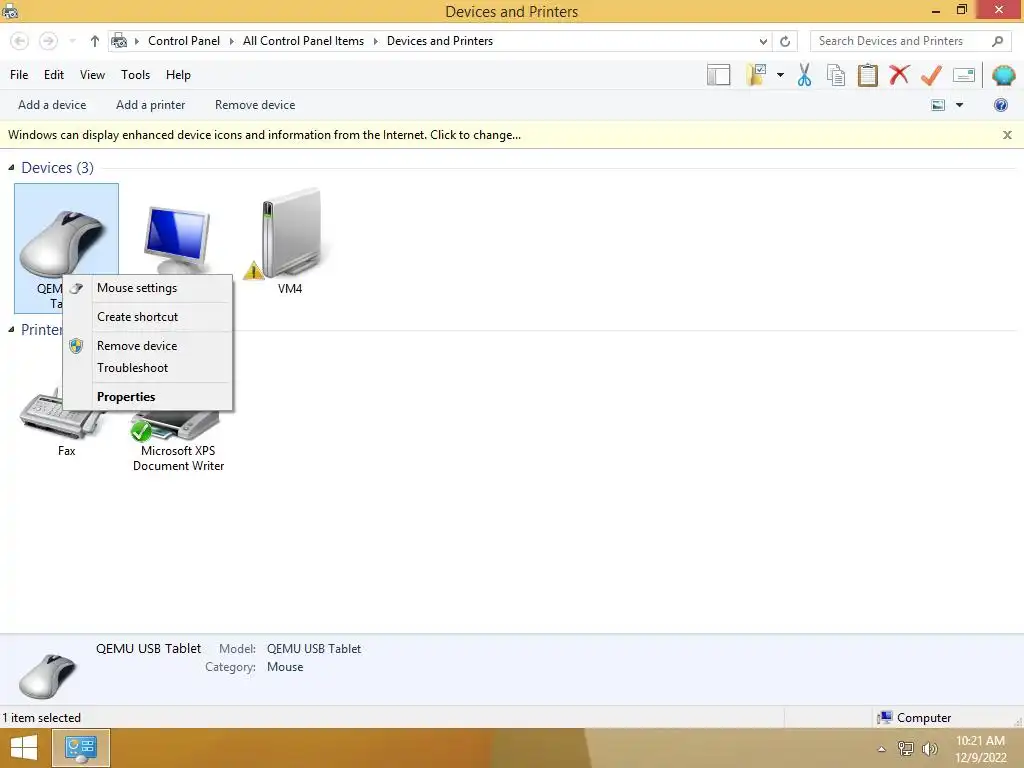Collapse the Printers group arrow

click(11, 330)
